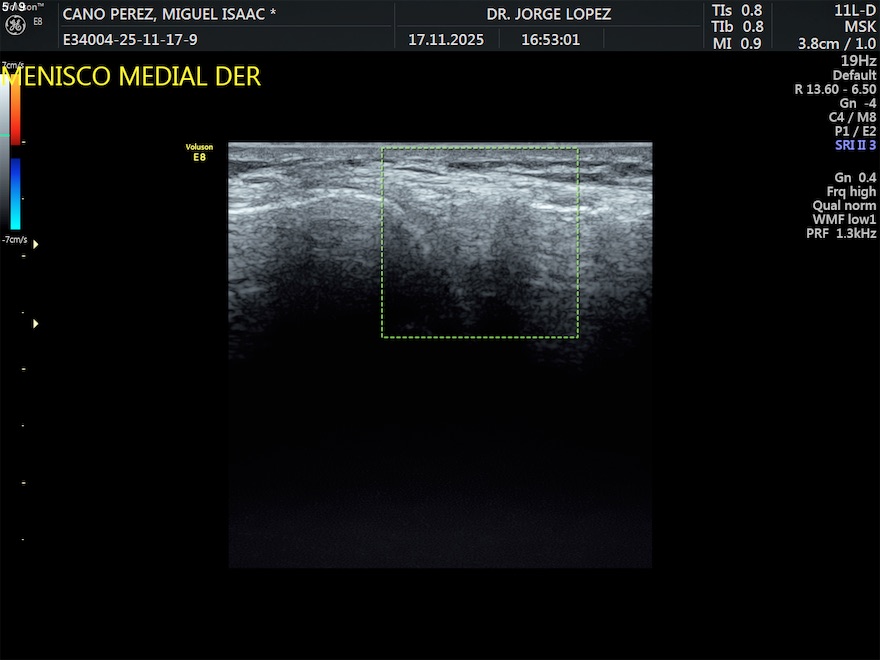Click the exam ID E34004-25-11-17-9
This screenshot has width=880, height=660.
[130, 41]
